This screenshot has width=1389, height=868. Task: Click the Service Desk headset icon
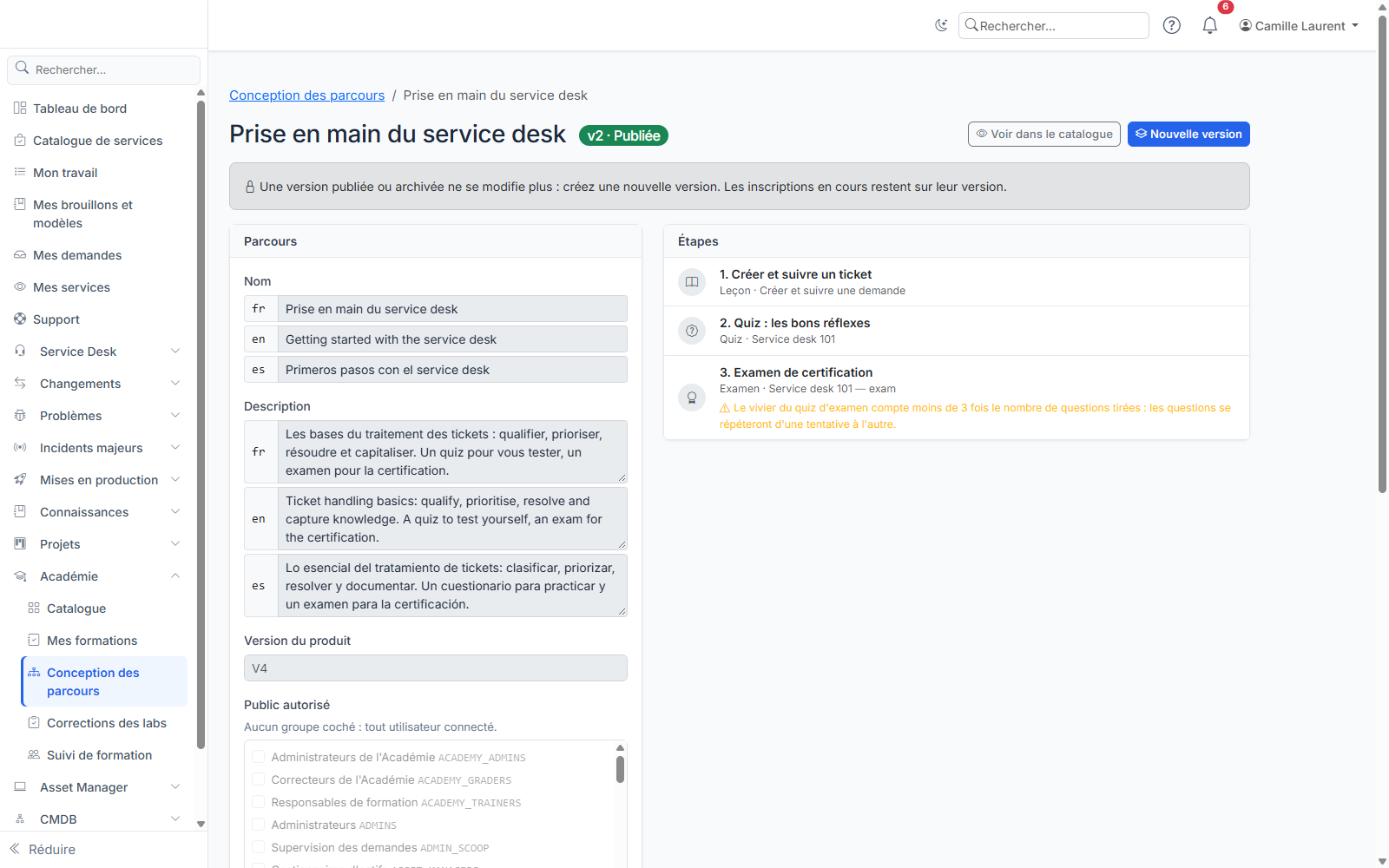pyautogui.click(x=20, y=351)
